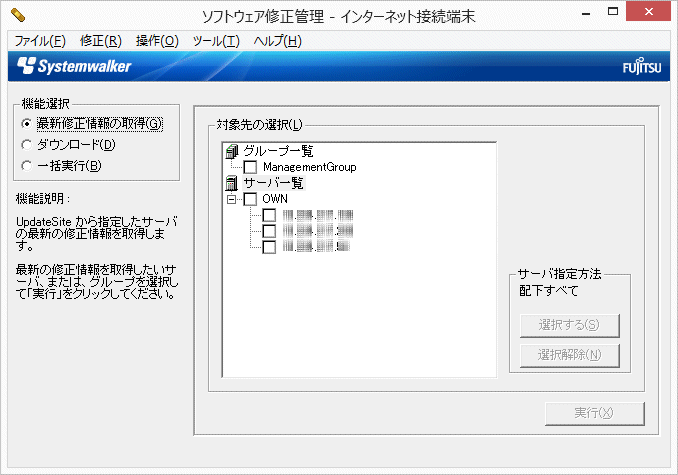The image size is (678, 475).
Task: Minimize the ソフトウェア修正管理 window
Action: (586, 13)
